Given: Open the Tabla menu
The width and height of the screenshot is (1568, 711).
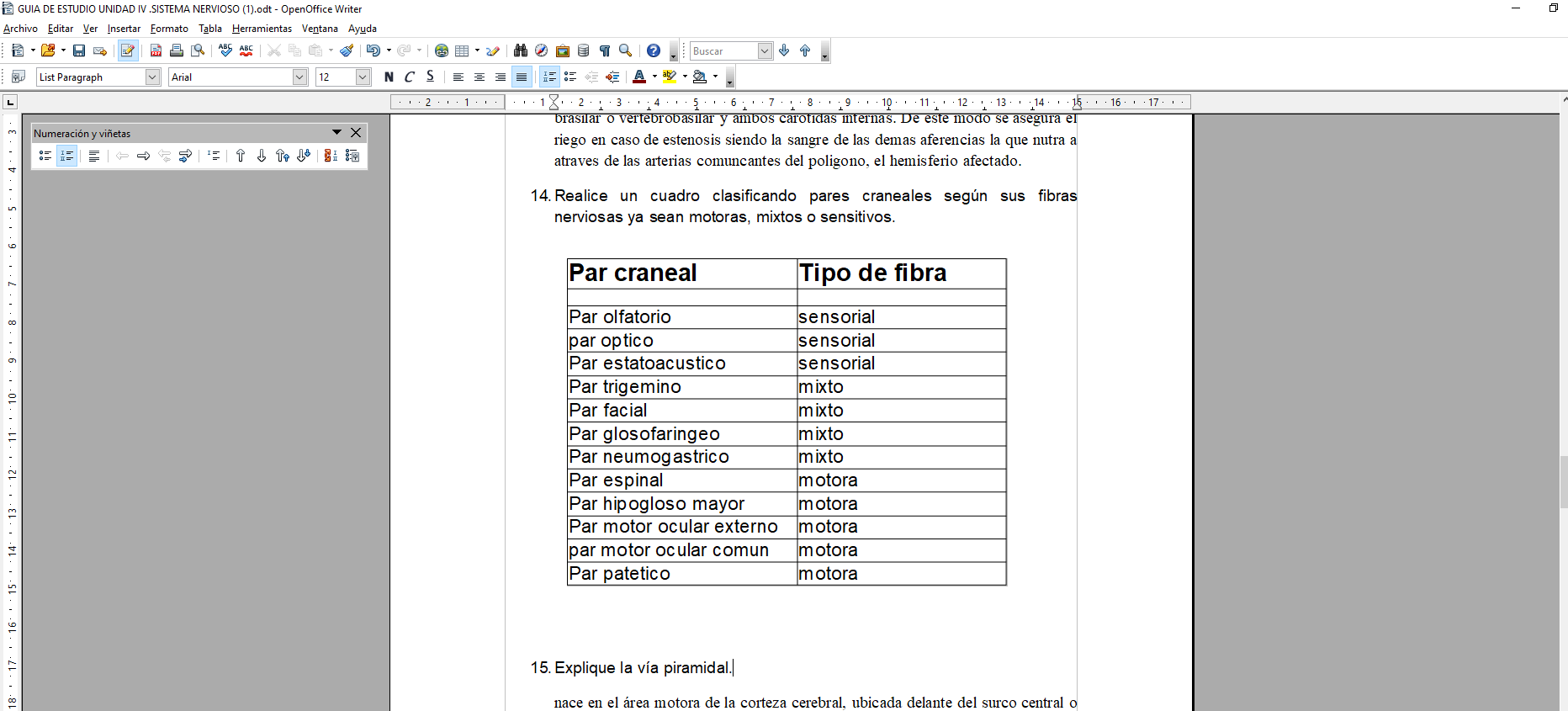Looking at the screenshot, I should pyautogui.click(x=210, y=29).
